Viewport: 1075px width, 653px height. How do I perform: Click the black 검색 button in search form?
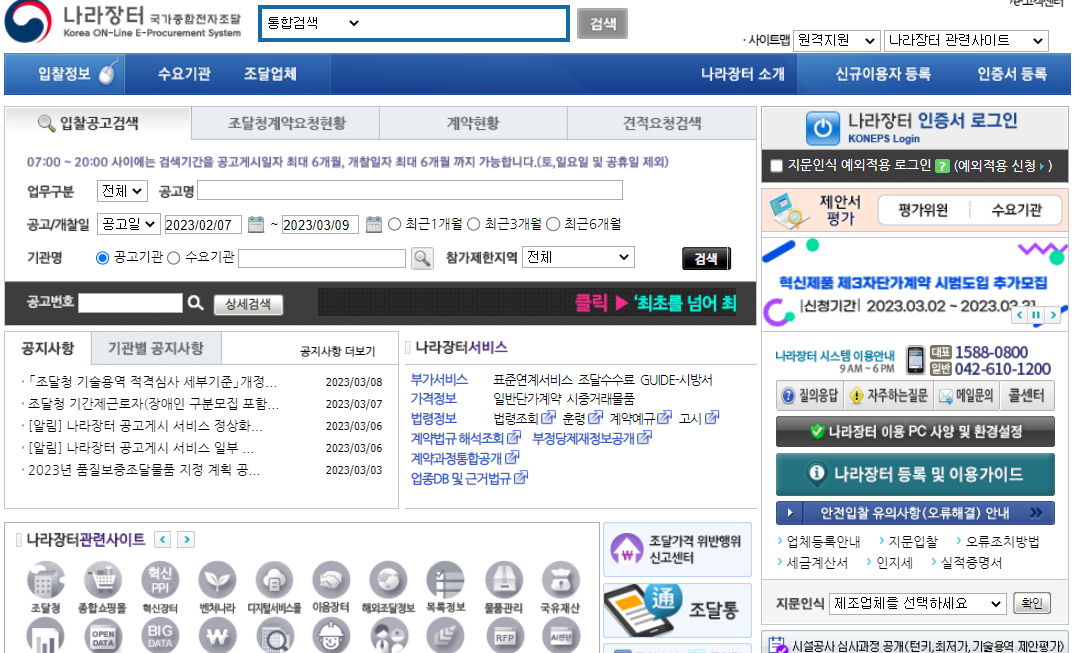tap(706, 259)
